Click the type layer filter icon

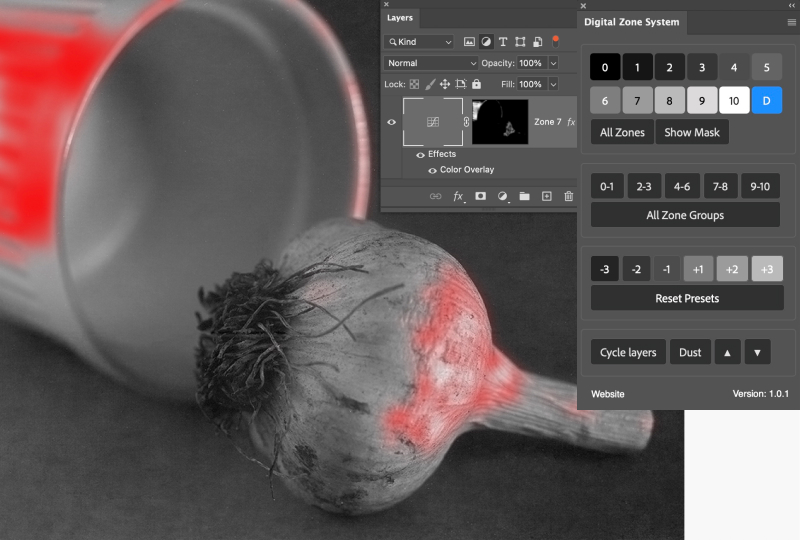pyautogui.click(x=503, y=42)
